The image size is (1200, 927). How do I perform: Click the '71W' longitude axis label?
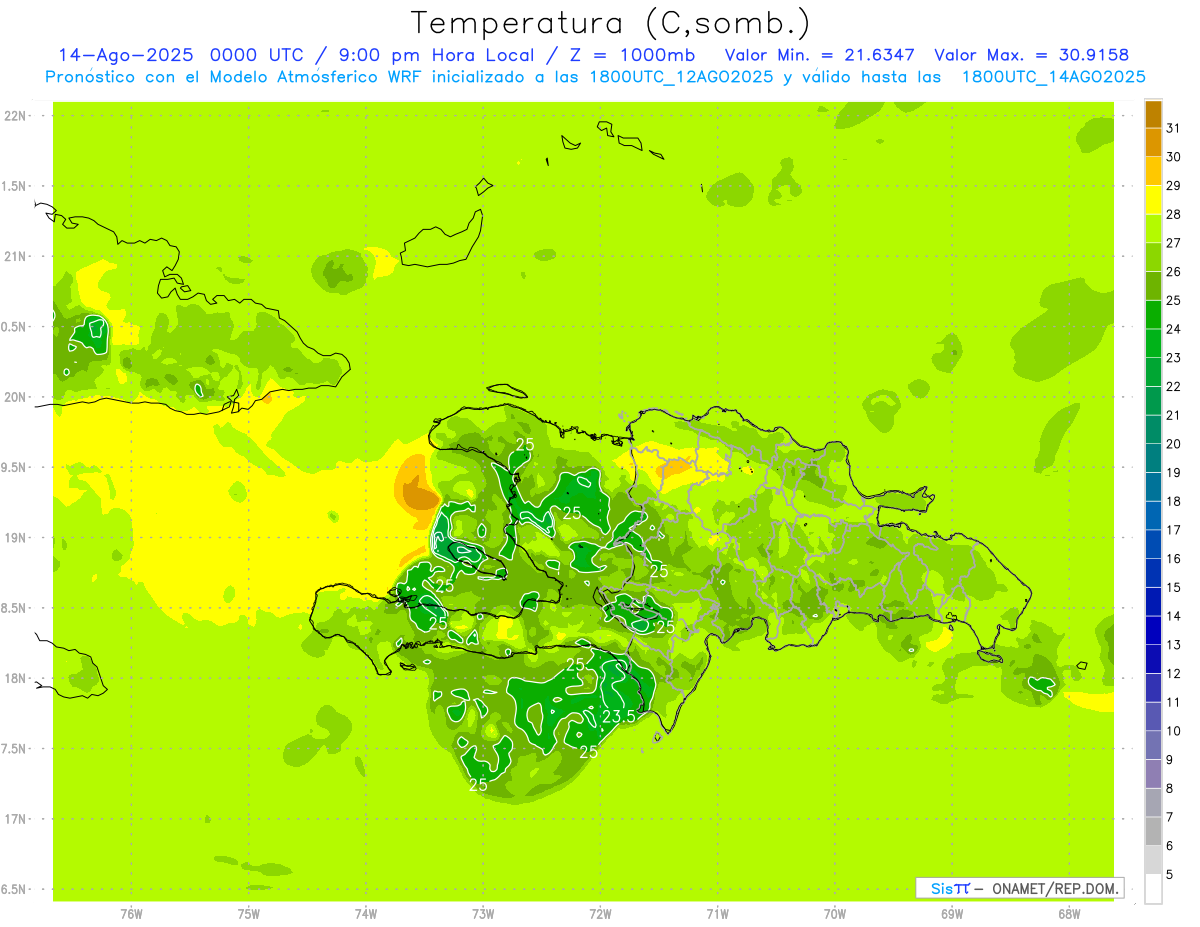(x=717, y=914)
